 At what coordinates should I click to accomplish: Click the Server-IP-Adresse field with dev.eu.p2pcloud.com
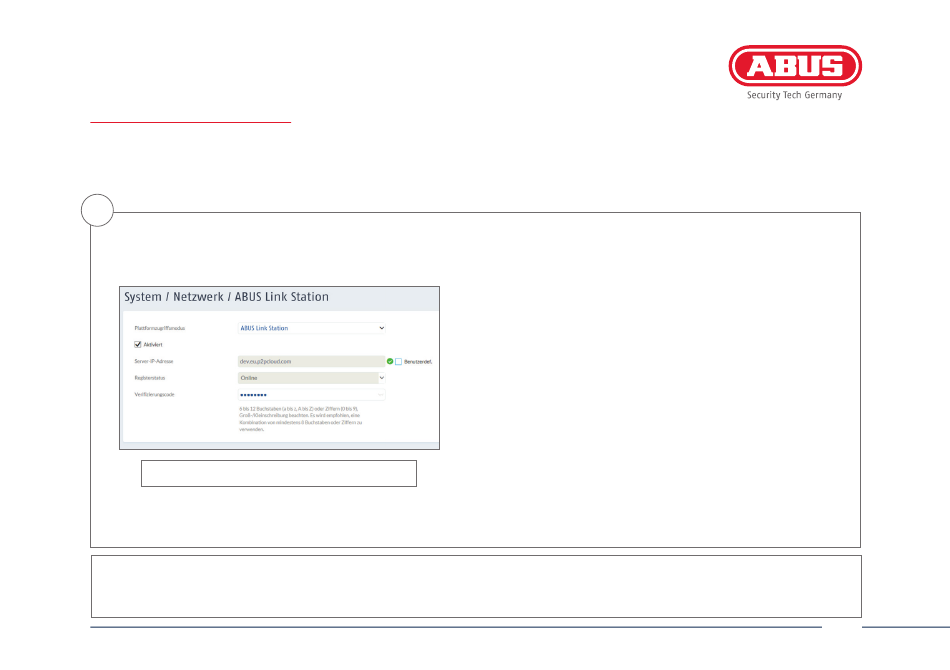[x=311, y=361]
